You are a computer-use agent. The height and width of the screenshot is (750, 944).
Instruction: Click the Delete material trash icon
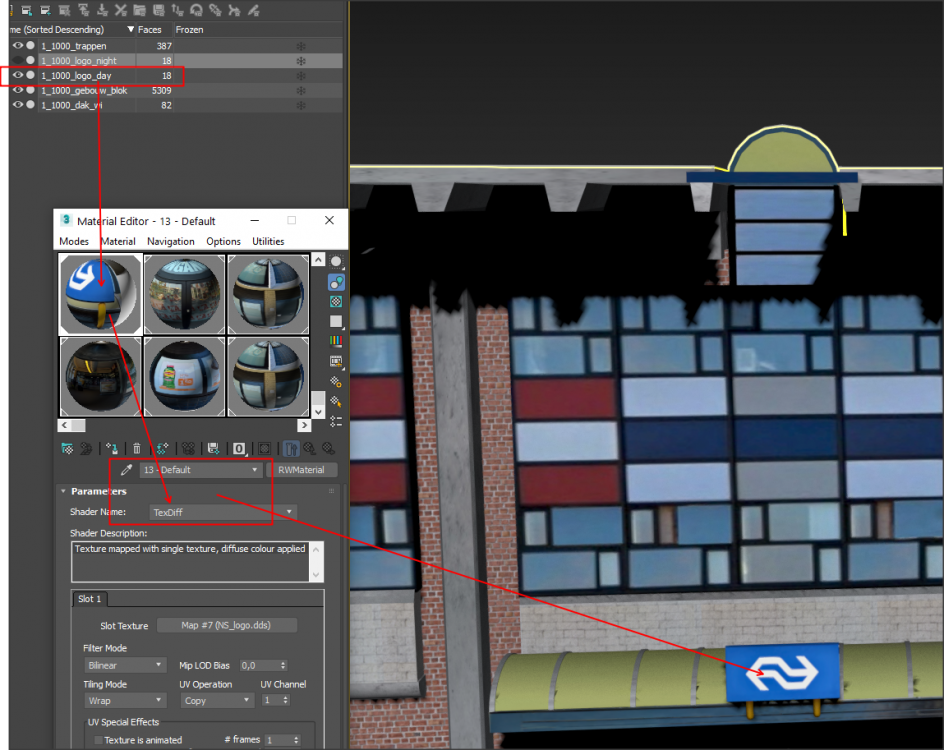click(137, 448)
